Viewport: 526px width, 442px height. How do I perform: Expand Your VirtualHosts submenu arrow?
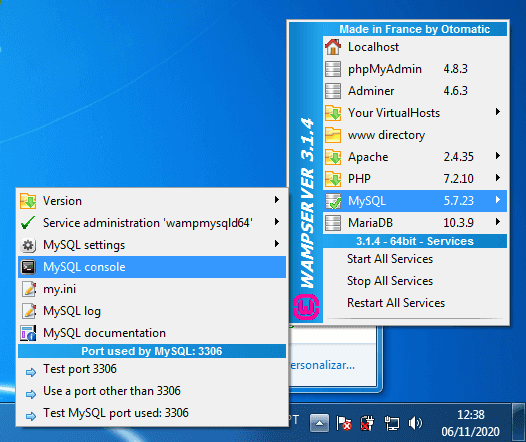pyautogui.click(x=498, y=112)
